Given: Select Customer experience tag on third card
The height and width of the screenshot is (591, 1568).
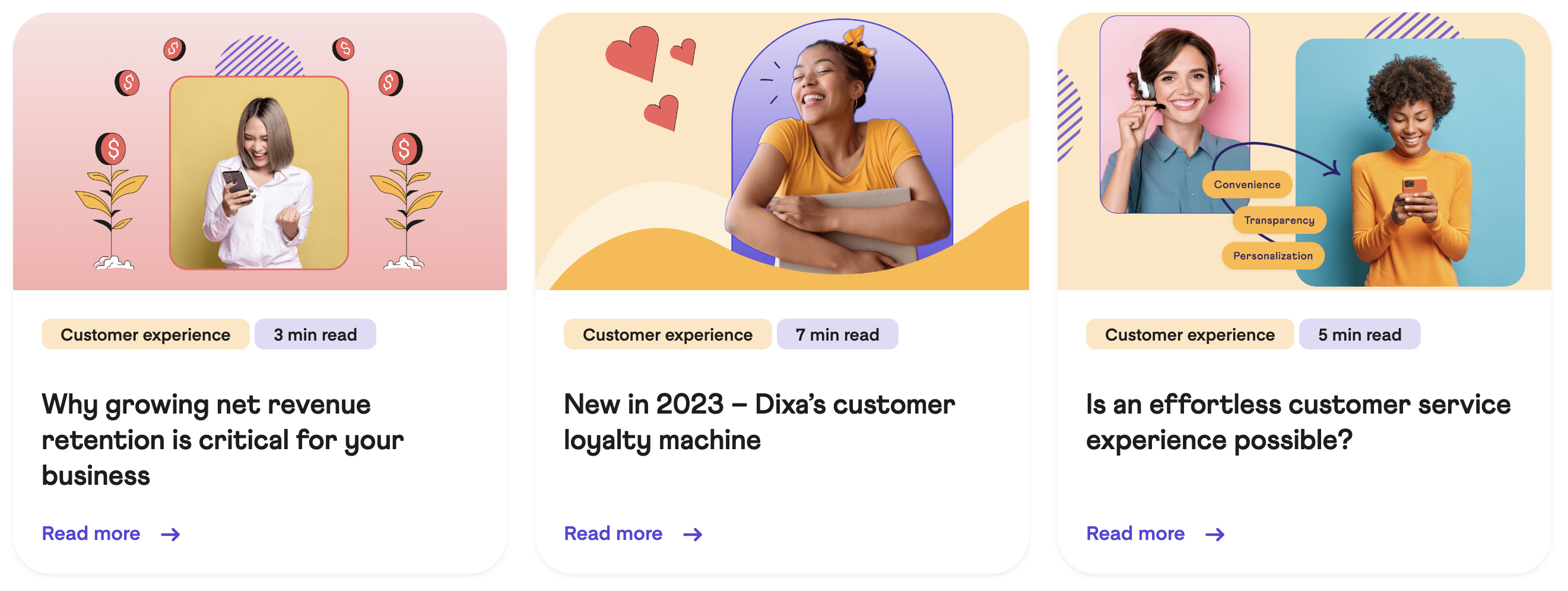Looking at the screenshot, I should (1189, 334).
